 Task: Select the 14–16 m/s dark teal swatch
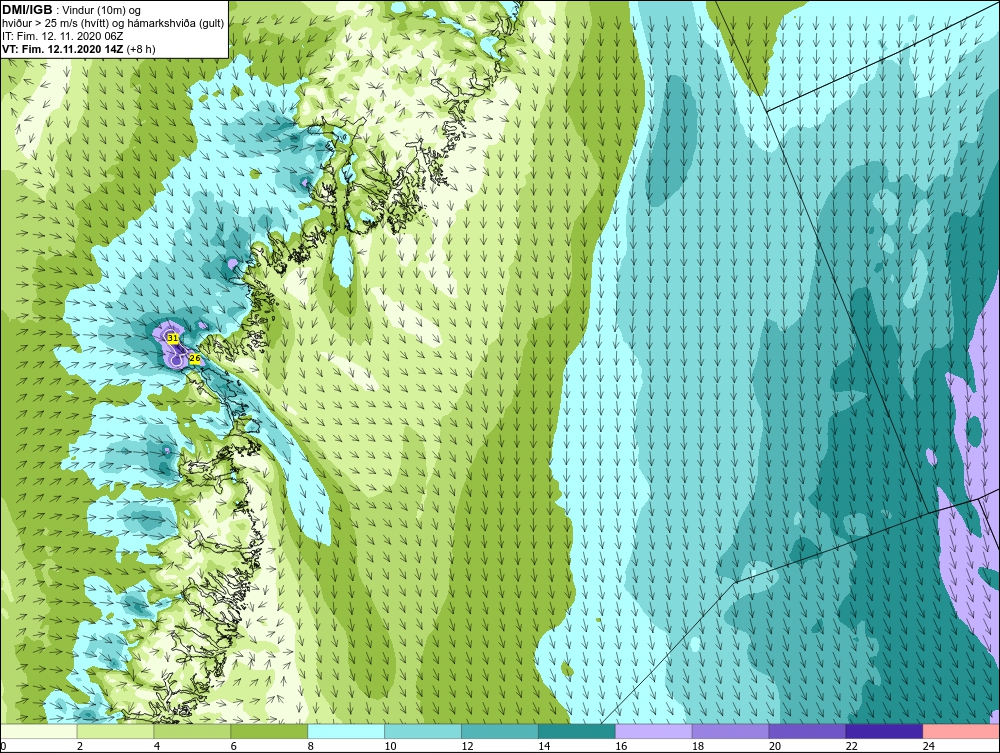577,731
